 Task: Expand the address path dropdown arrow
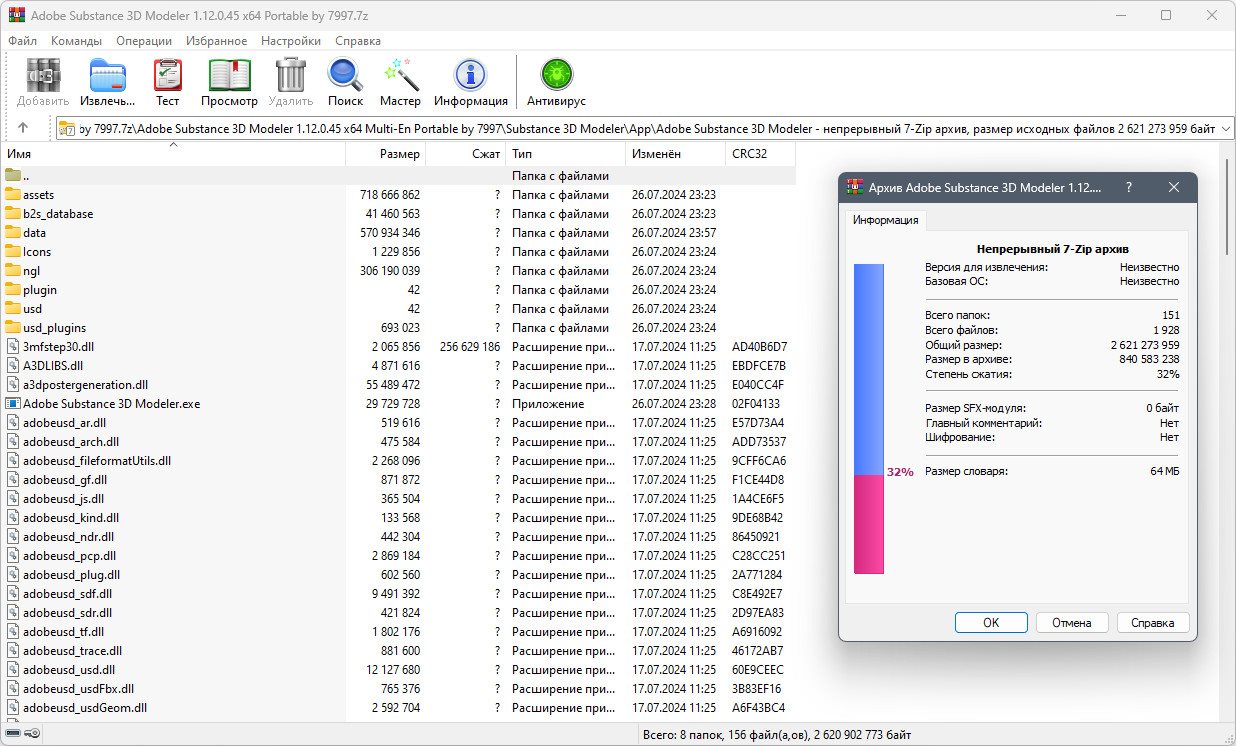(x=1225, y=128)
